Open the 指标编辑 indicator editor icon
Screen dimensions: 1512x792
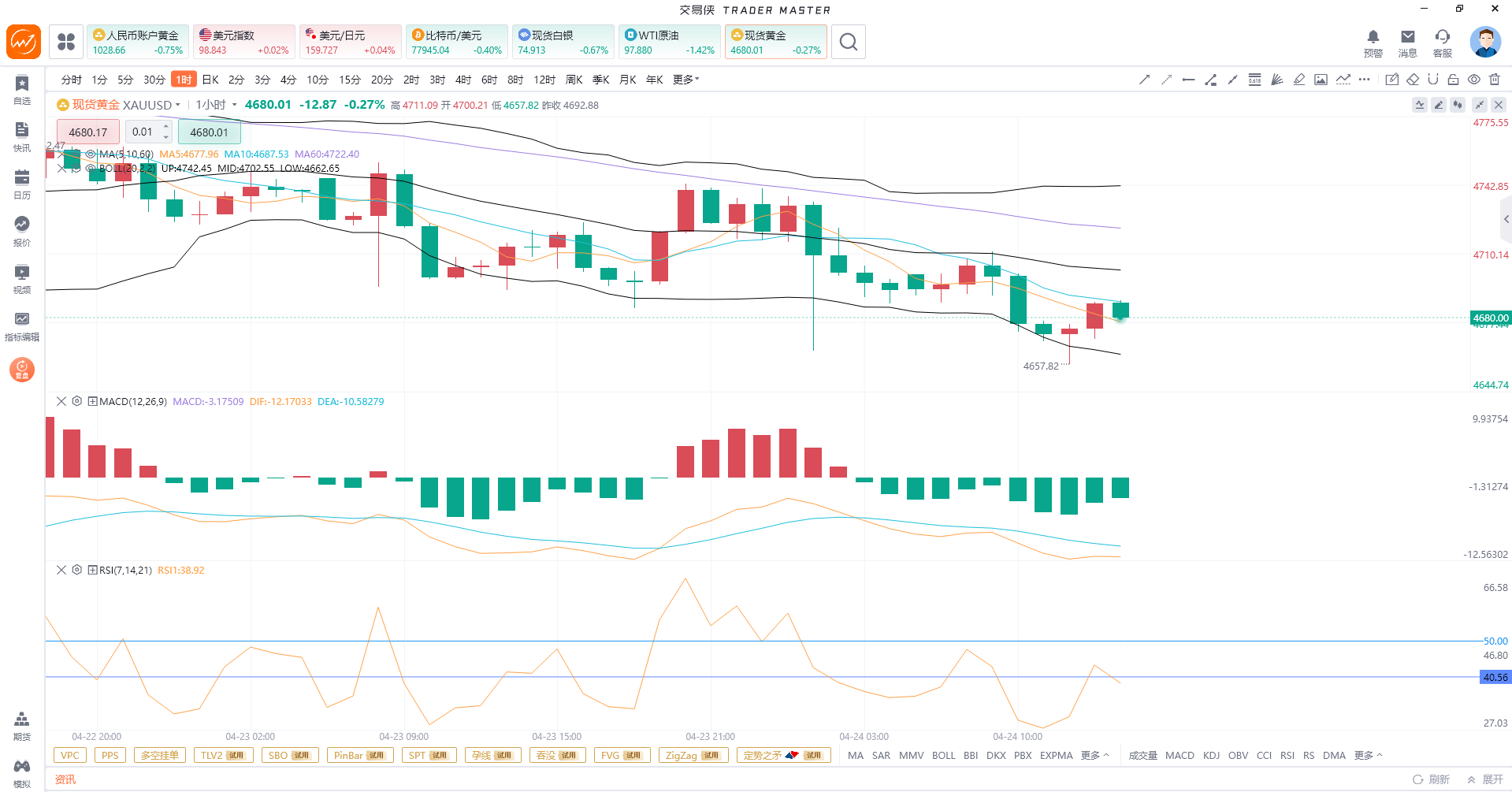(x=22, y=325)
